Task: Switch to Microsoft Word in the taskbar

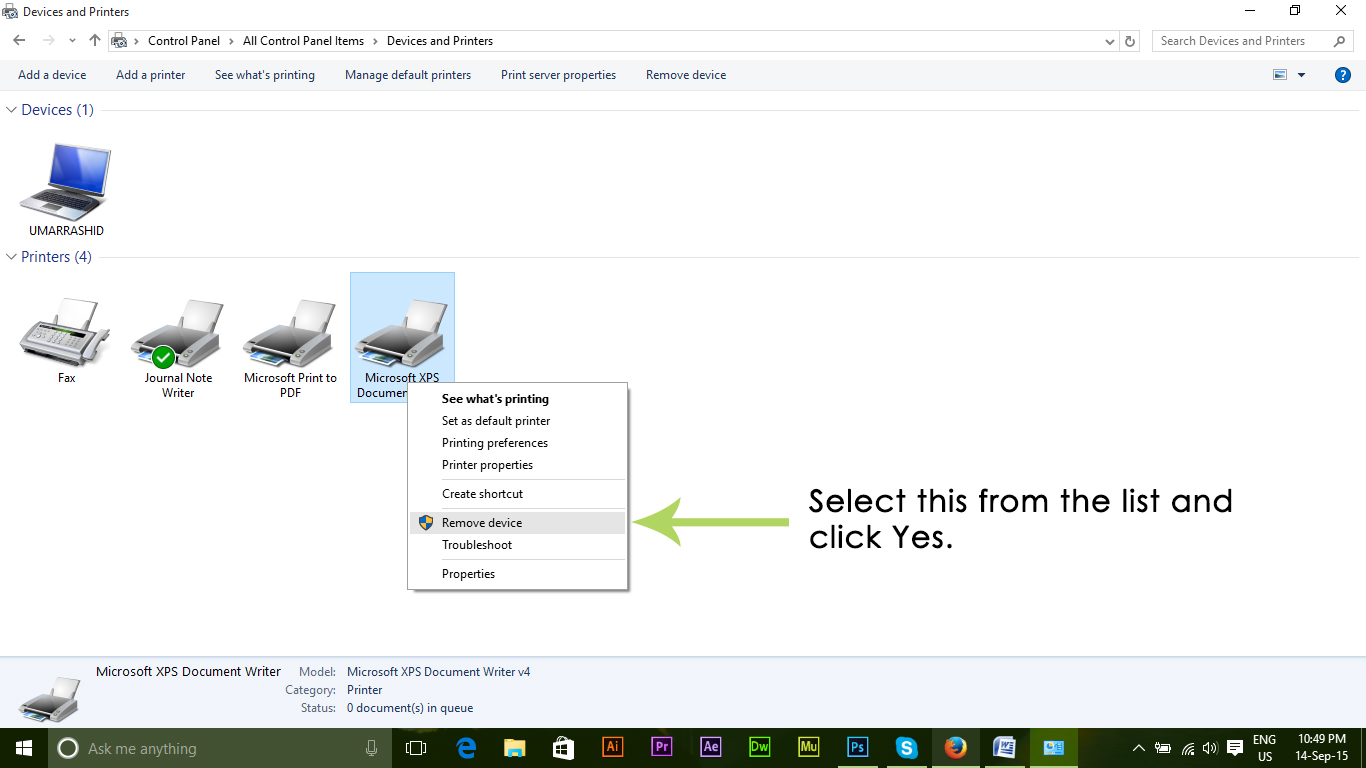Action: [x=1005, y=748]
